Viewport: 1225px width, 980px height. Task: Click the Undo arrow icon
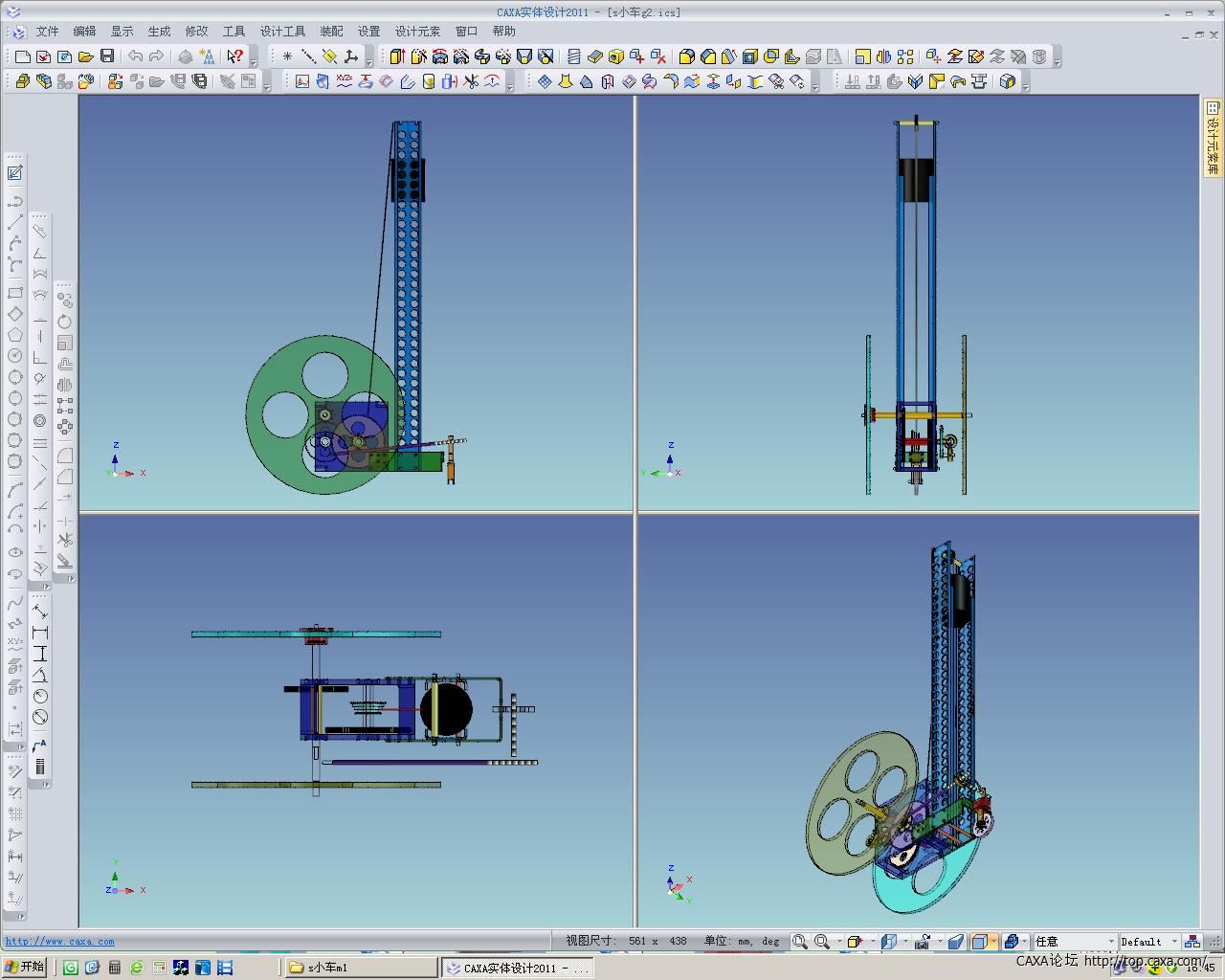(x=135, y=56)
